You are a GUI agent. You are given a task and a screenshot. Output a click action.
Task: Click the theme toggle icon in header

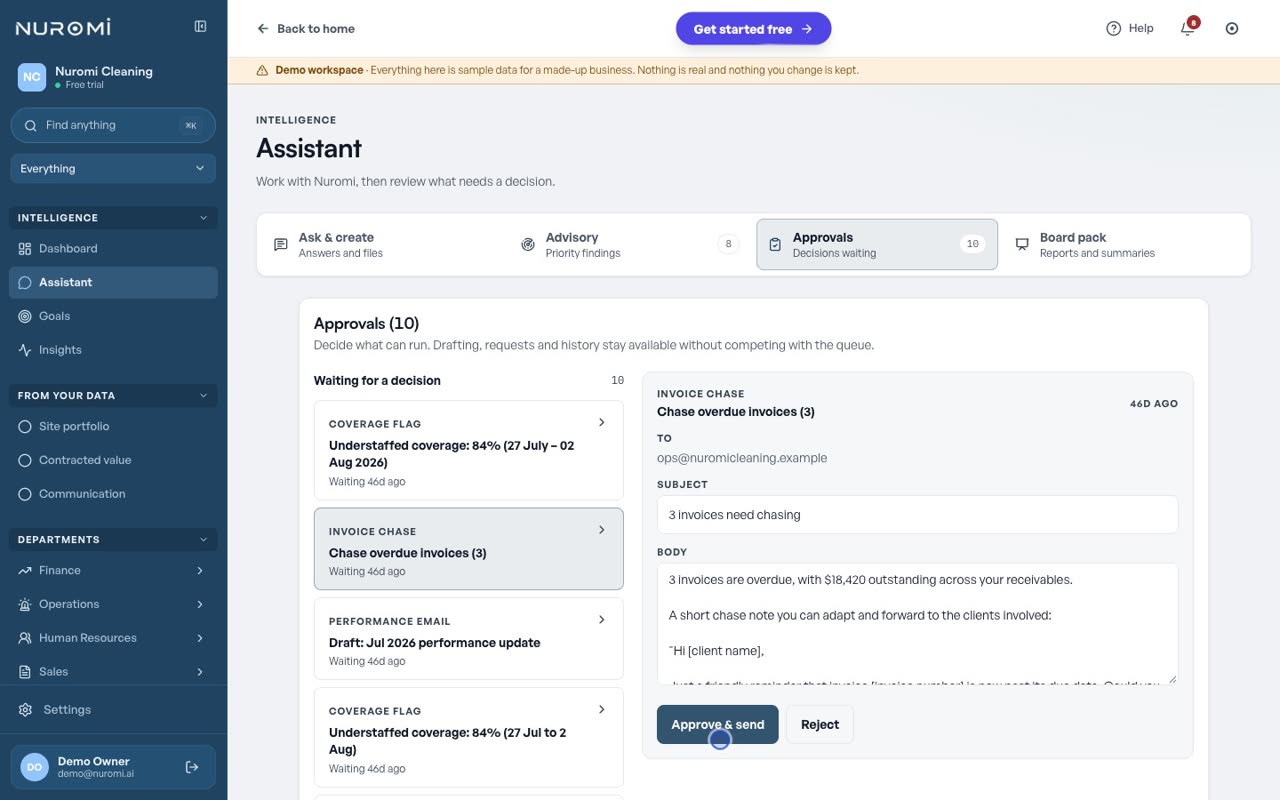click(x=1232, y=28)
